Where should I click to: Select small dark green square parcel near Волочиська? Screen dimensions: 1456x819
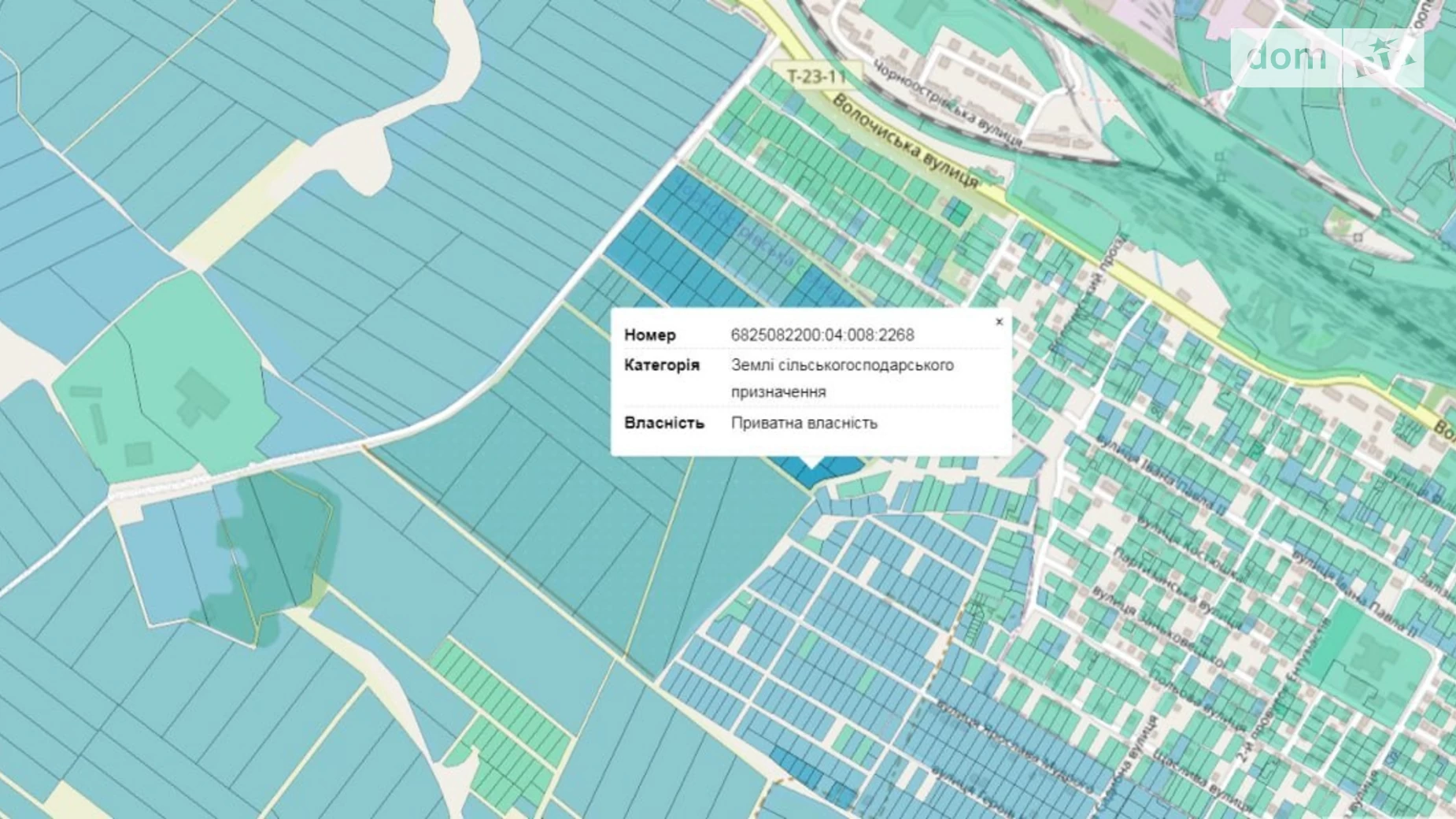click(x=958, y=211)
